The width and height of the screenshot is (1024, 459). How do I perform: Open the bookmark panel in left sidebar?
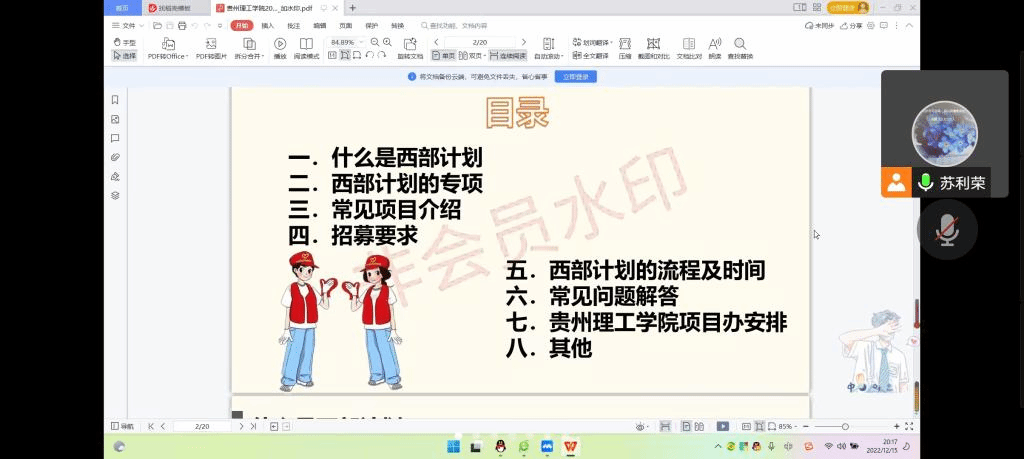point(115,100)
